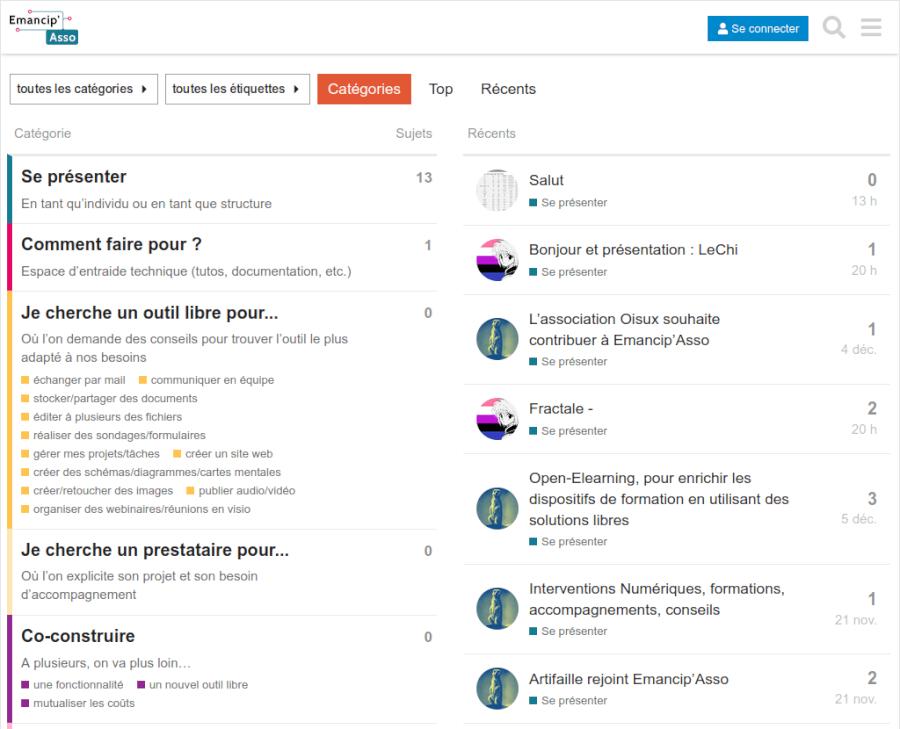Open 'Bonjour et présentation : LeChi' topic
The height and width of the screenshot is (729, 900).
tap(633, 250)
